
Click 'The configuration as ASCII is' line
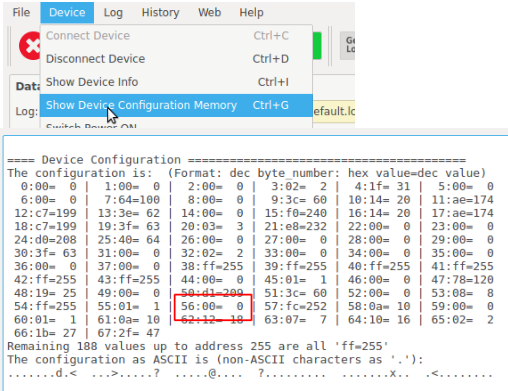[215, 360]
